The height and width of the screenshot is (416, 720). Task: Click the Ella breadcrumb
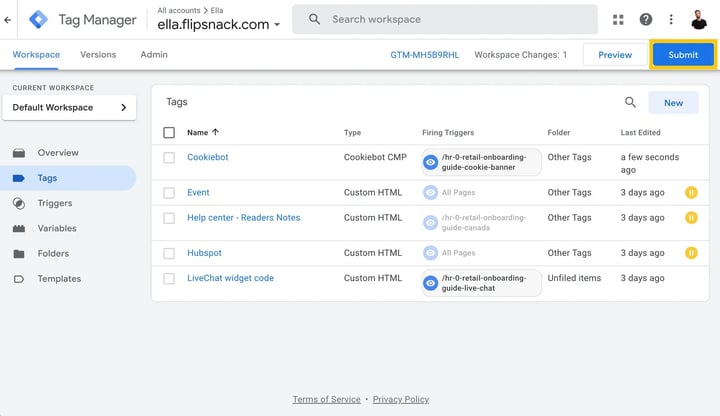(x=217, y=10)
